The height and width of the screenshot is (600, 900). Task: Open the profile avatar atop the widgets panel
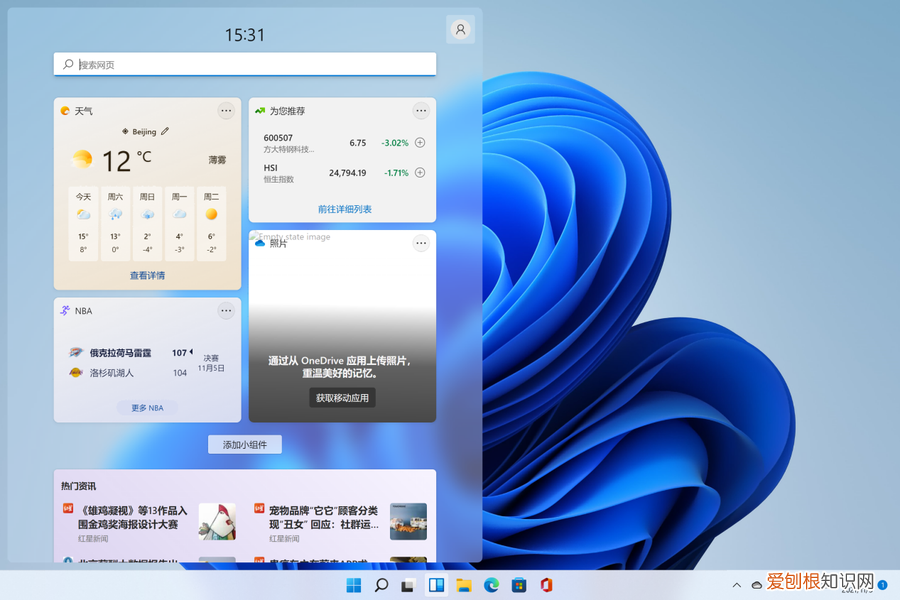pos(460,28)
